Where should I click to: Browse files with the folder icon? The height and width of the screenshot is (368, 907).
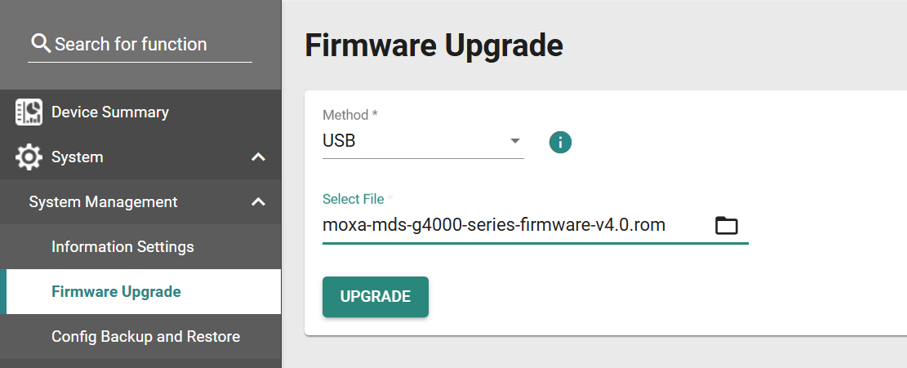tap(727, 225)
